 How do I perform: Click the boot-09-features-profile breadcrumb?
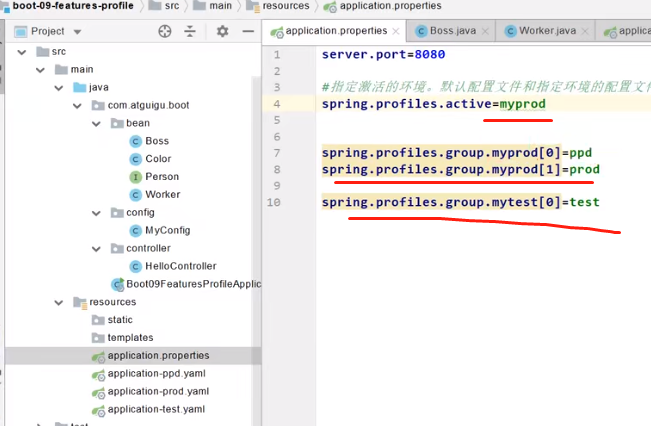click(x=73, y=6)
